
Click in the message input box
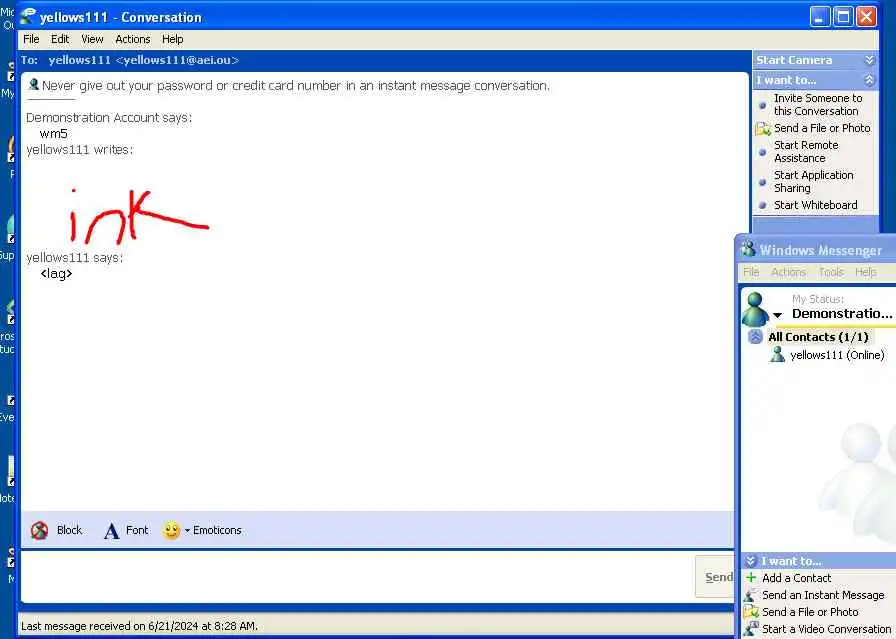(357, 576)
